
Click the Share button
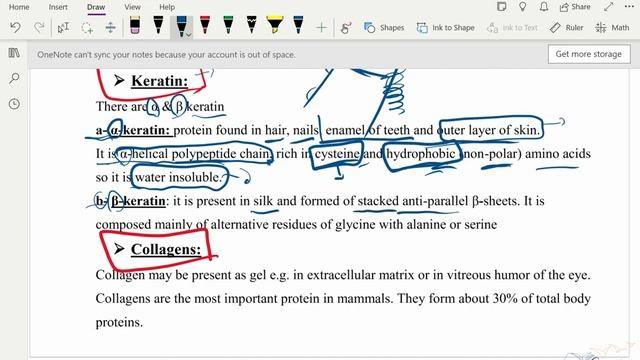575,7
